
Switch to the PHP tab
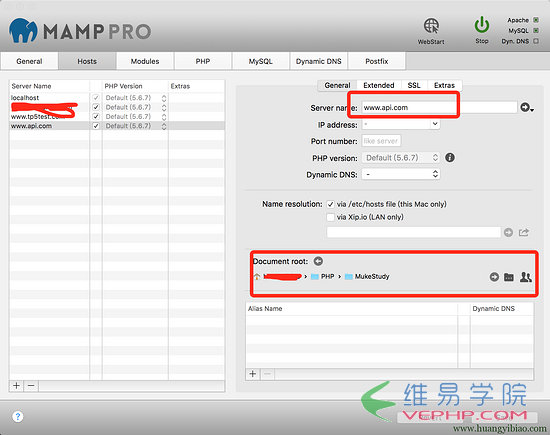click(x=203, y=61)
